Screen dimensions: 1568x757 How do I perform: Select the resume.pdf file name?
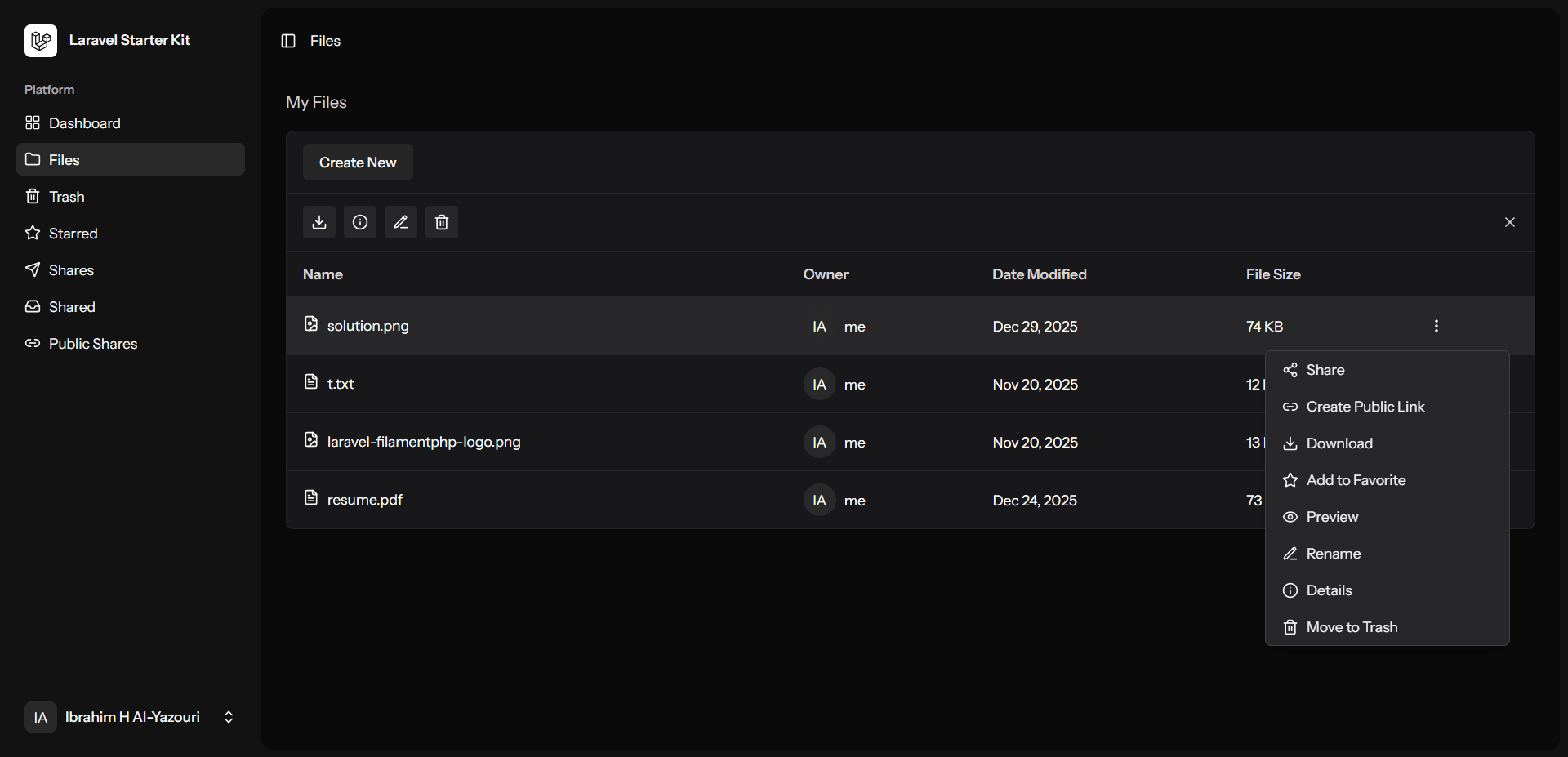[x=365, y=500]
